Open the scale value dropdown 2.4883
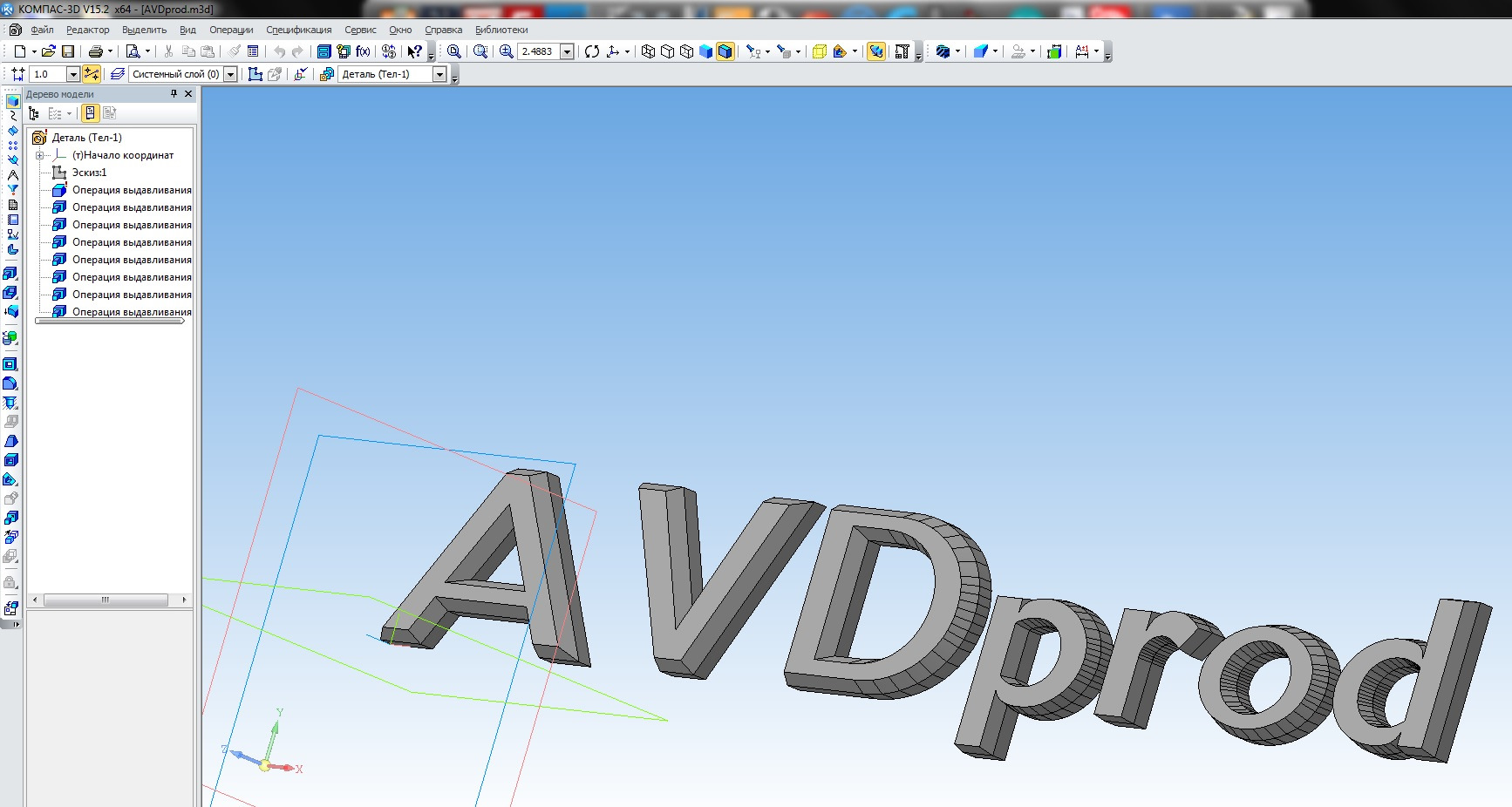 pyautogui.click(x=568, y=51)
